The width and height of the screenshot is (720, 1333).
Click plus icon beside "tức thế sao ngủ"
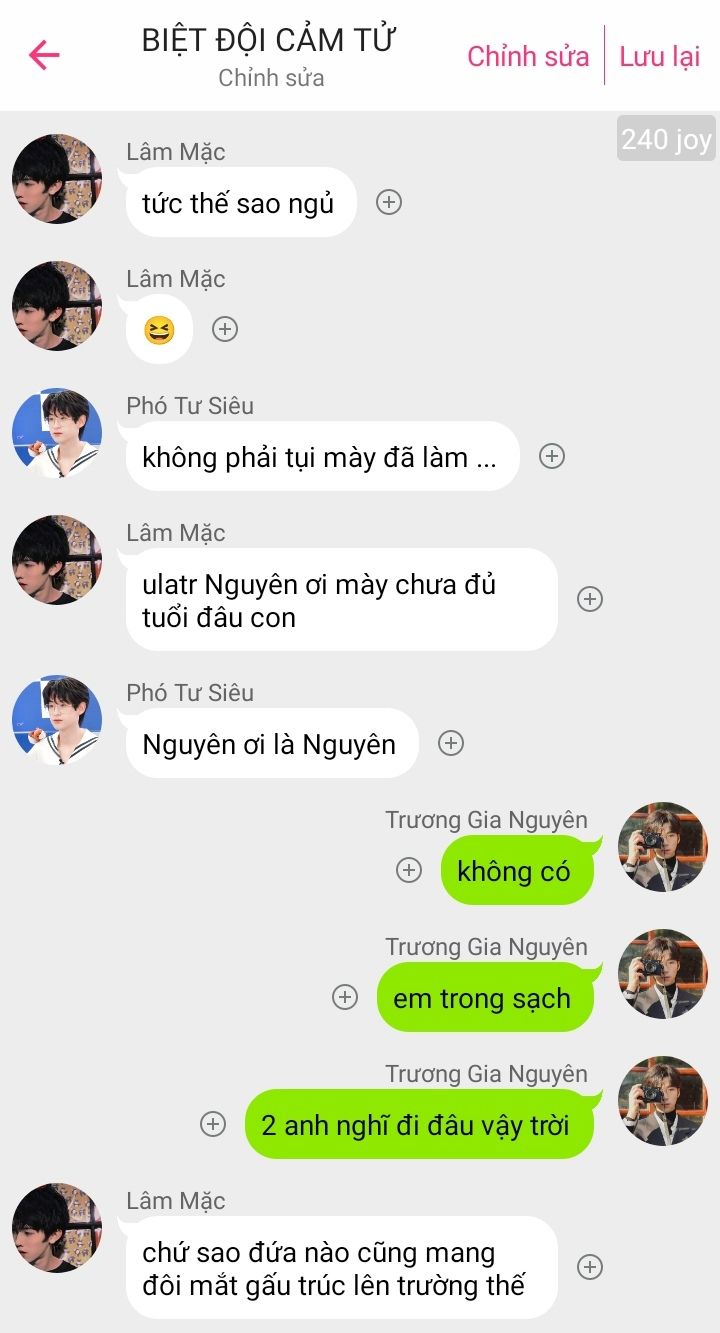[389, 202]
